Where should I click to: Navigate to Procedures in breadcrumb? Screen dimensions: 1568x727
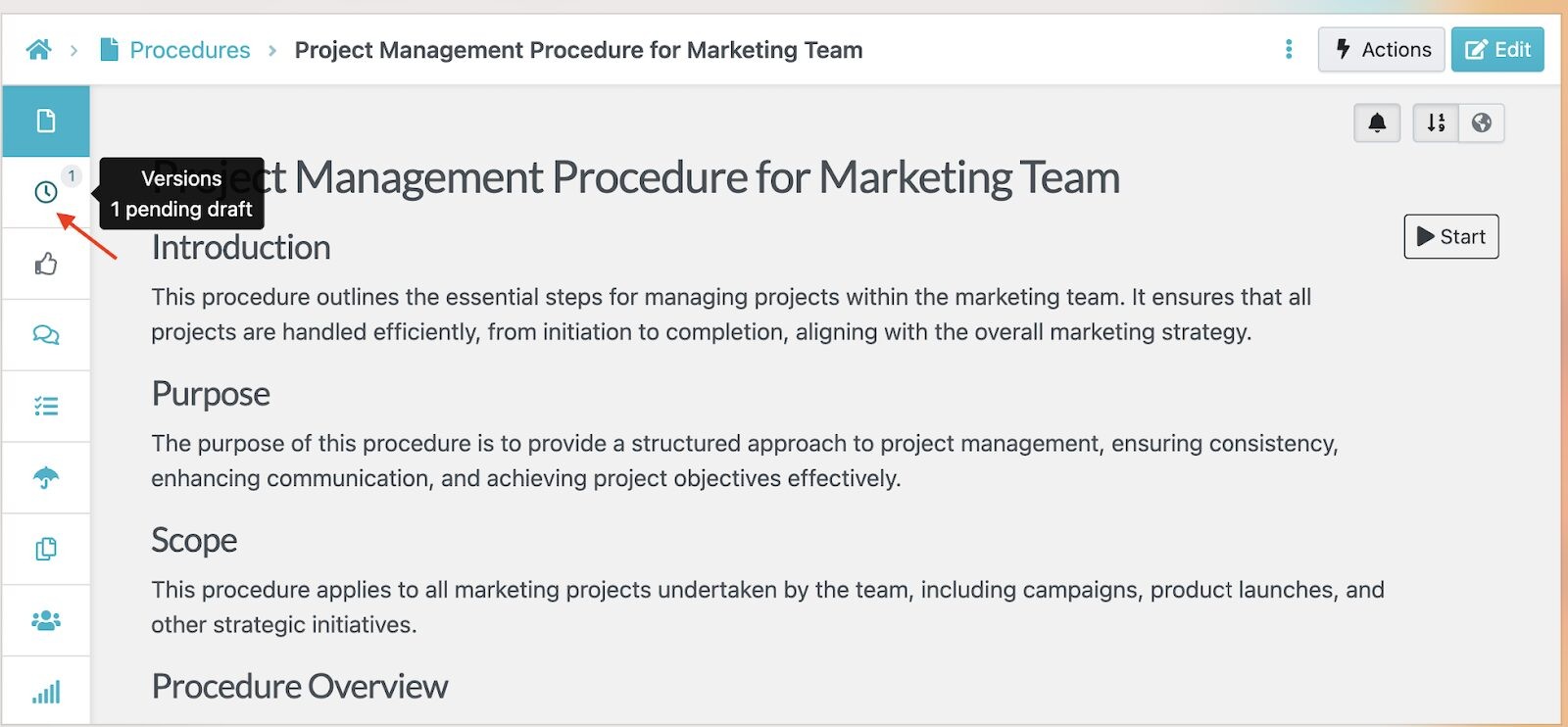point(192,49)
